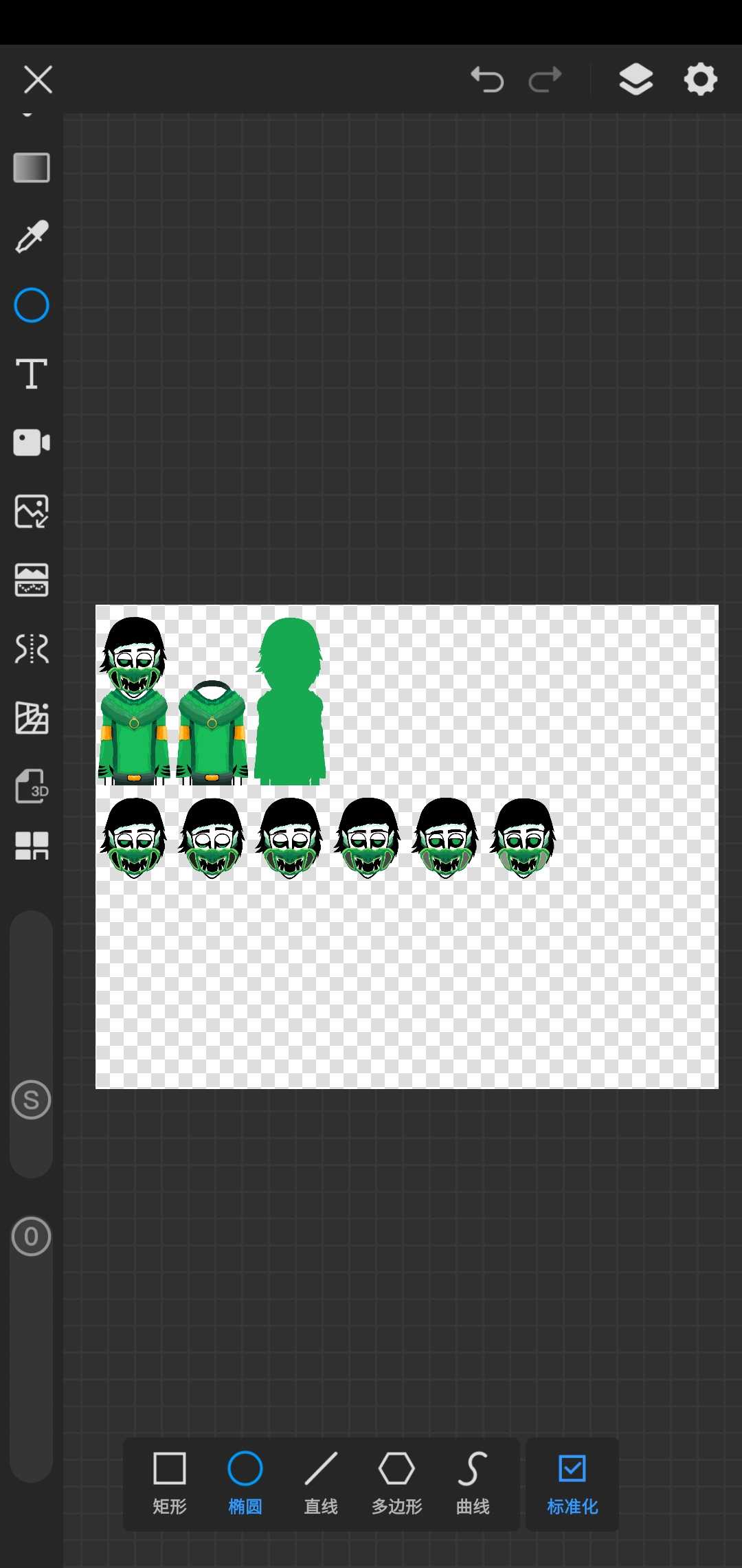Select the Text tool
The image size is (742, 1568).
(x=32, y=374)
